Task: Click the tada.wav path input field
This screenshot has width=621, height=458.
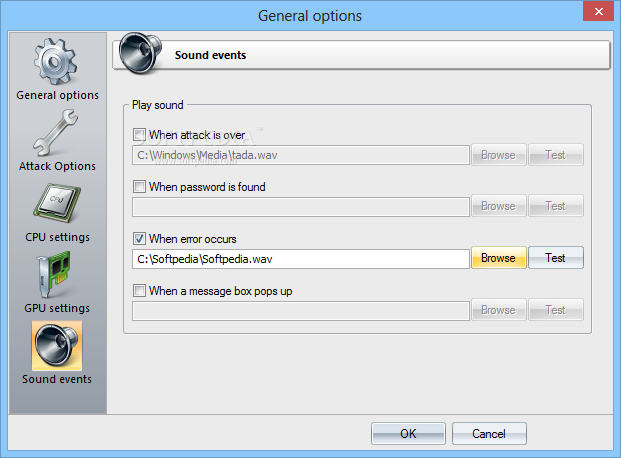Action: (301, 155)
